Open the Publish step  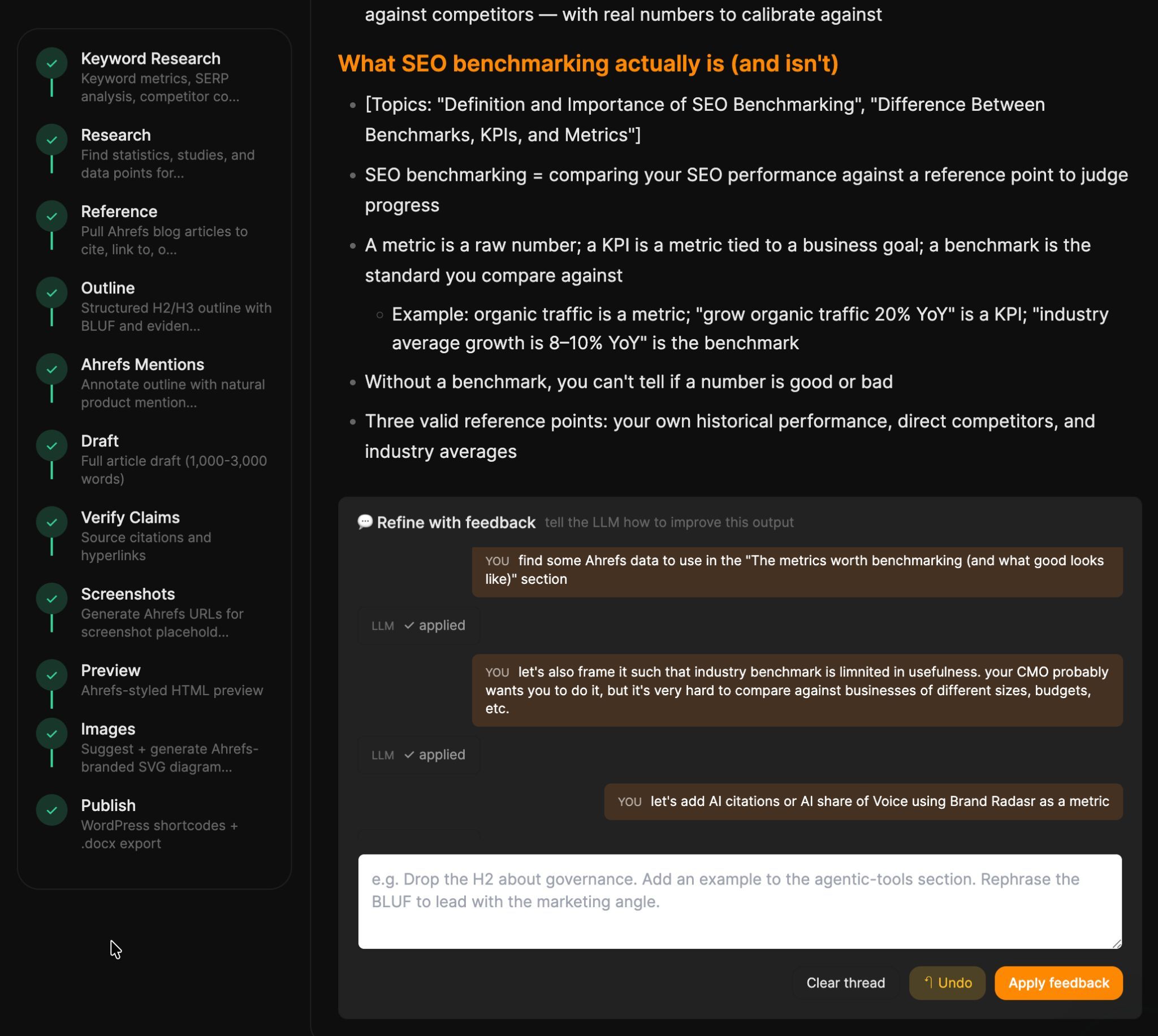109,805
